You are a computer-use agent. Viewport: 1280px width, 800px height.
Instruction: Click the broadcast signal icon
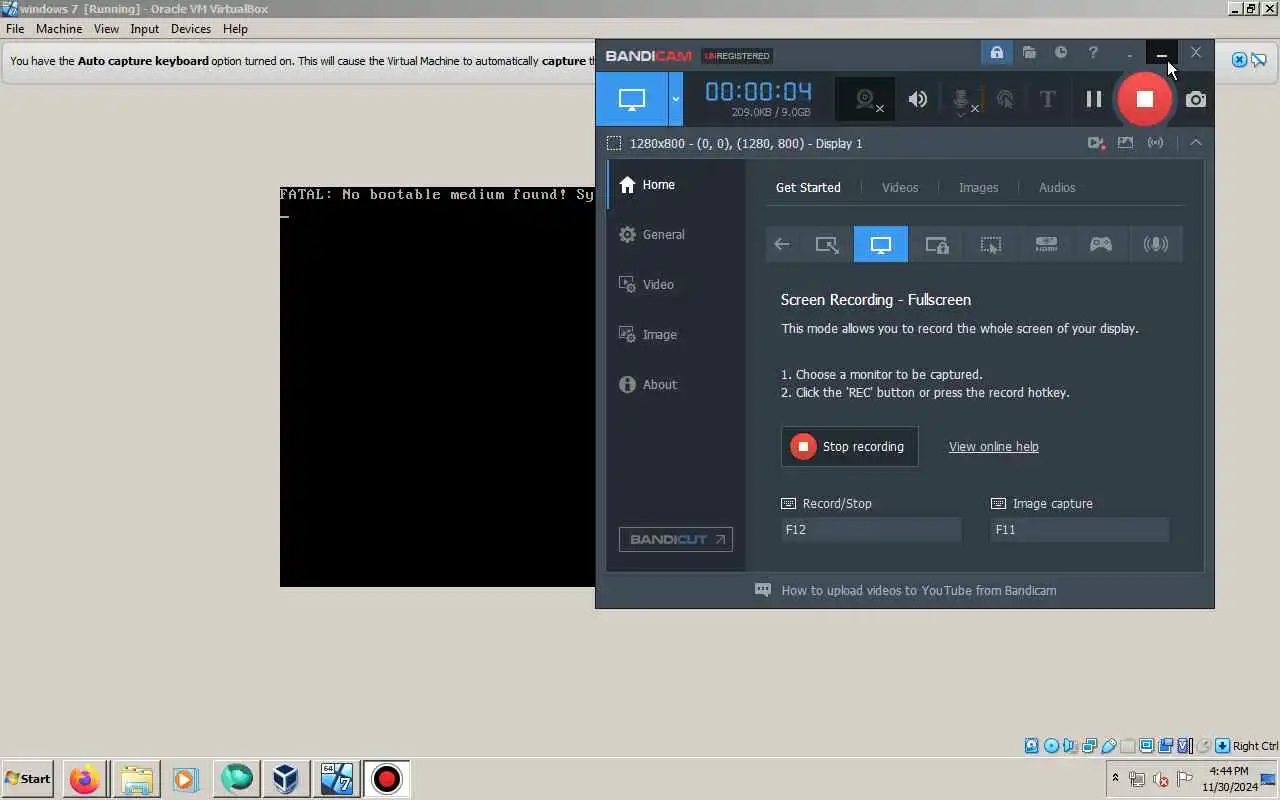[x=1156, y=143]
